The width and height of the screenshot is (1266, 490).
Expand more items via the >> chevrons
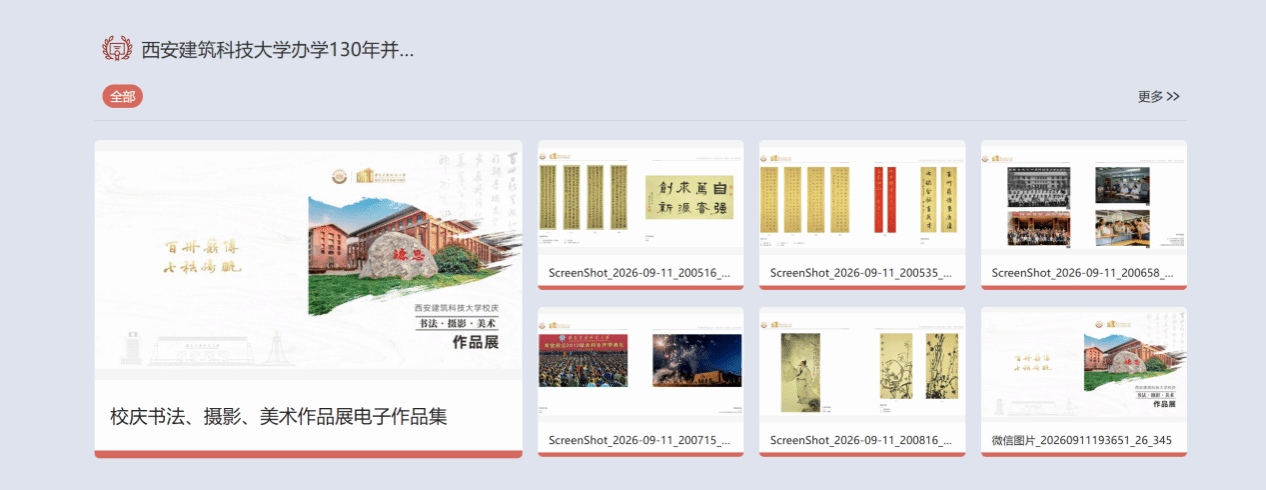[x=1174, y=97]
